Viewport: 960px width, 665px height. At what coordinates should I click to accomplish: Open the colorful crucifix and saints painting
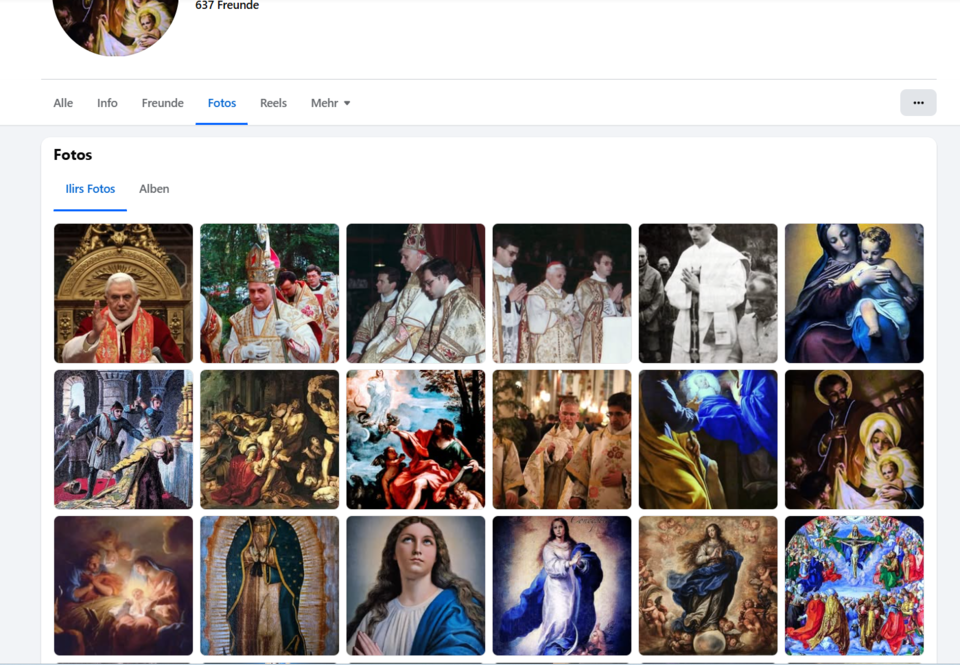(x=854, y=585)
